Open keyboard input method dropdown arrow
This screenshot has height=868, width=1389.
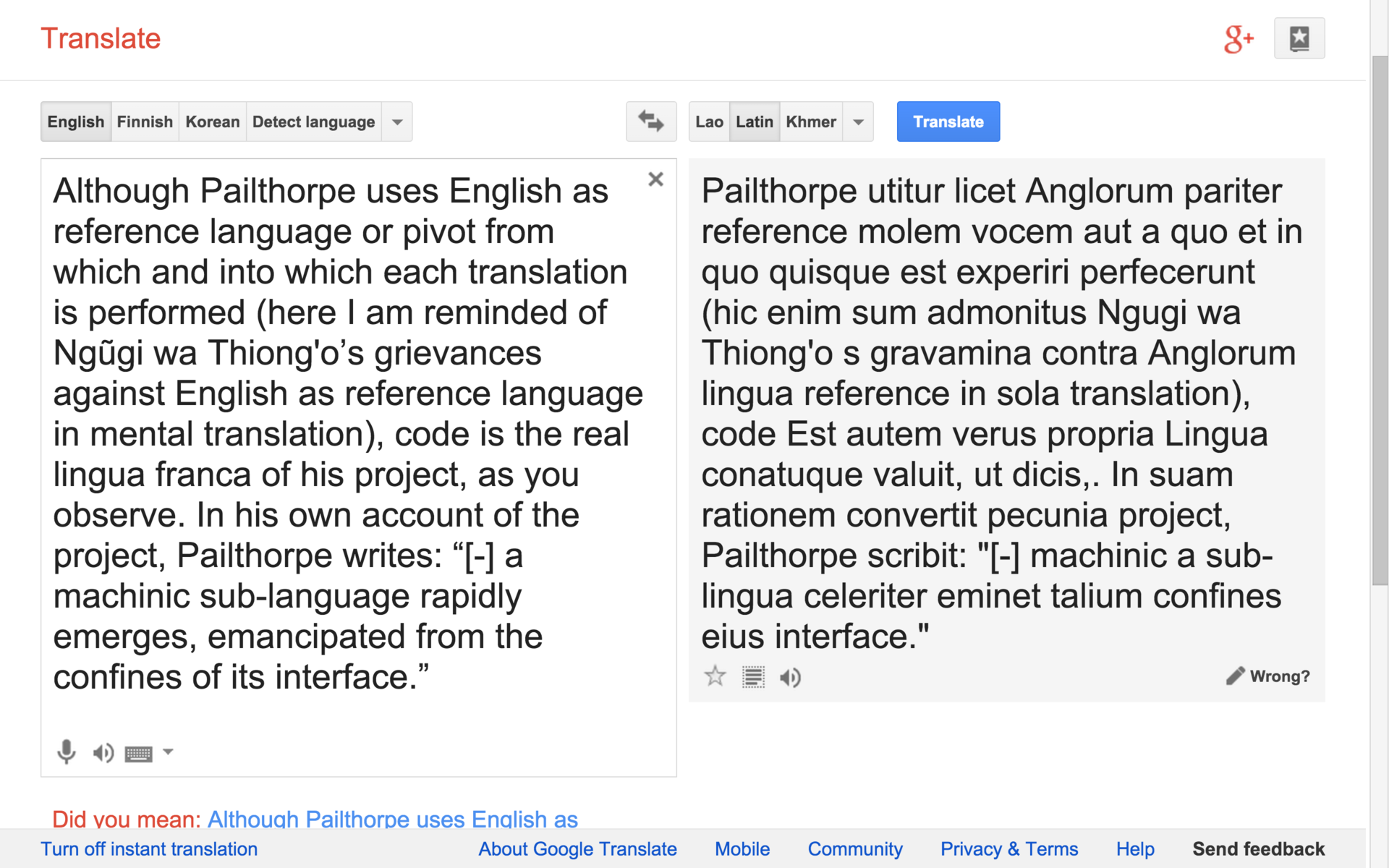168,752
